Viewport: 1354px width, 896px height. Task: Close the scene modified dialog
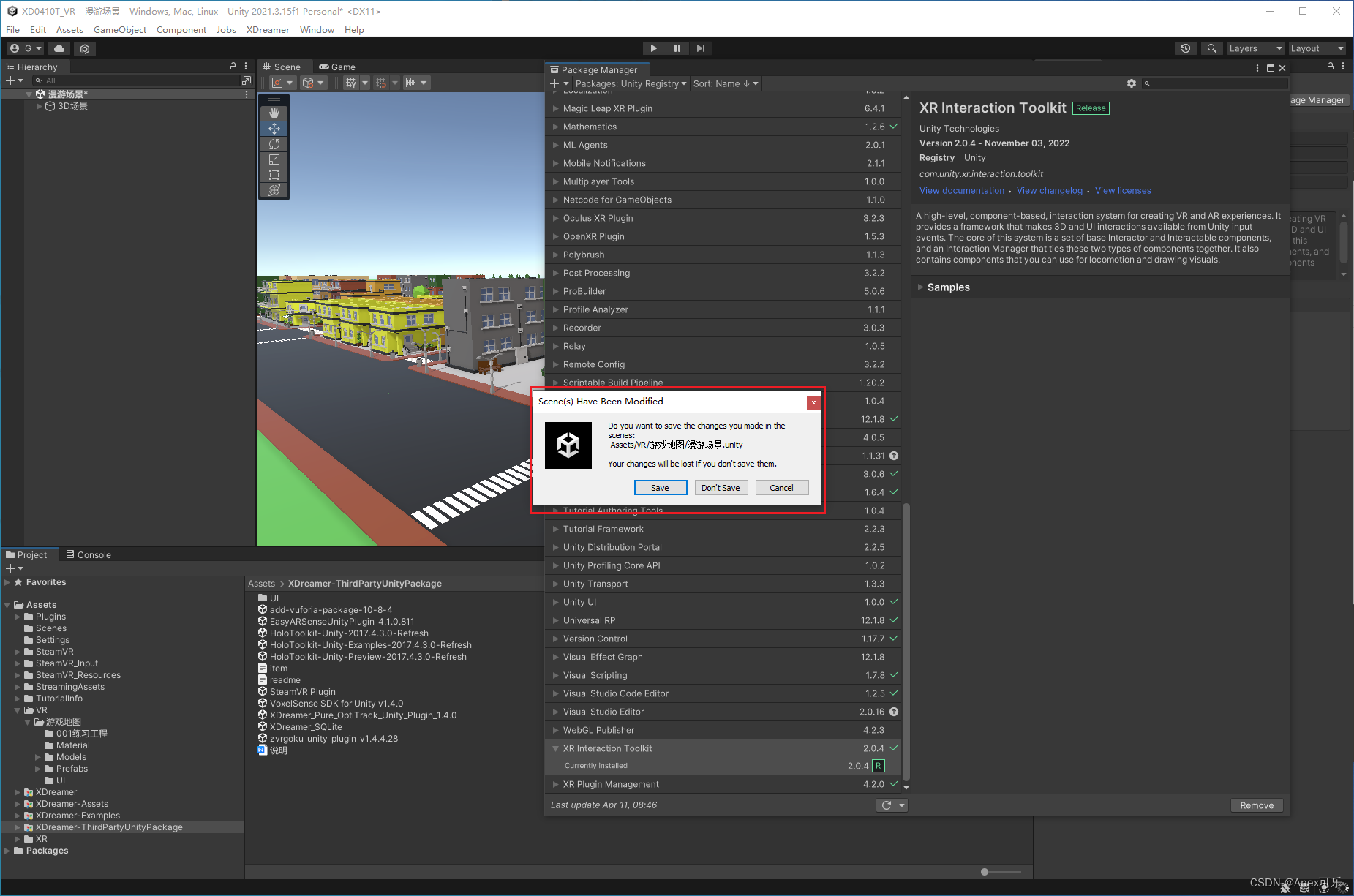[813, 402]
